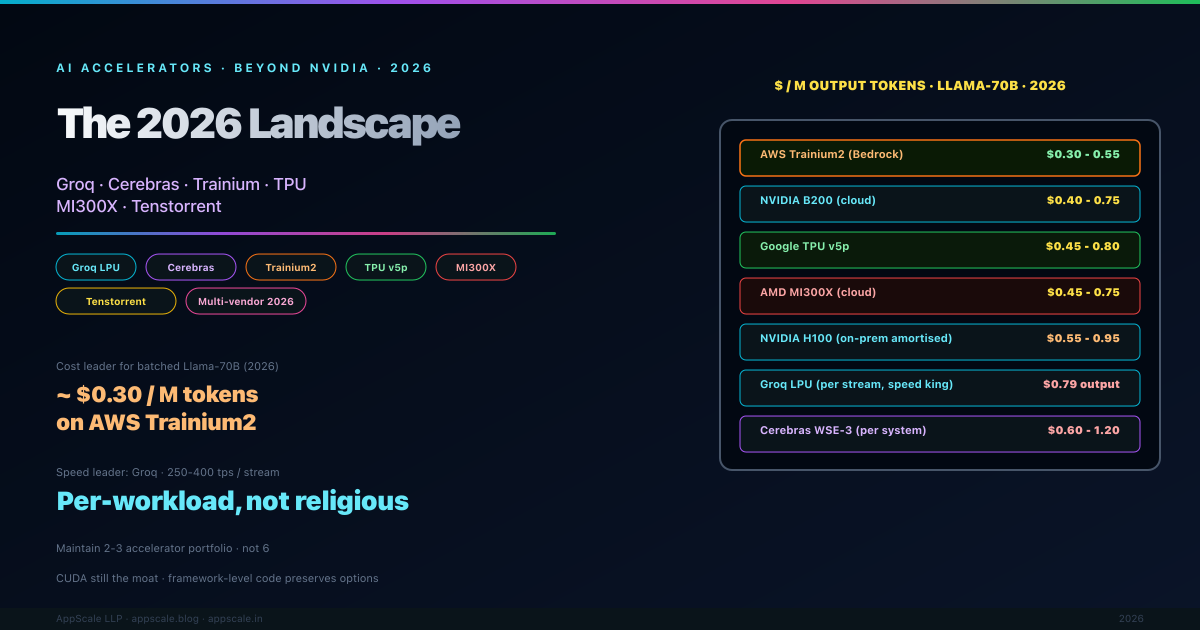Viewport: 1200px width, 630px height.
Task: Click the appscale.blog footer link
Action: click(x=166, y=619)
